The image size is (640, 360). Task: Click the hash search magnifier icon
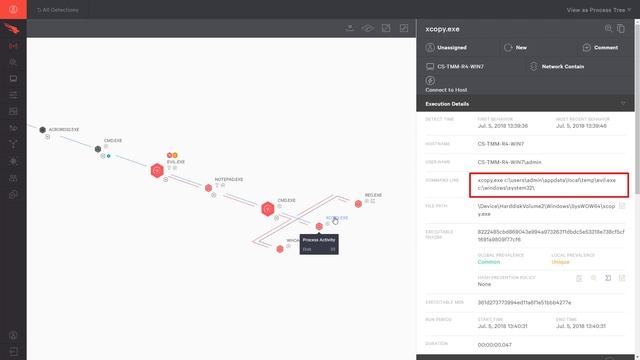pos(593,278)
